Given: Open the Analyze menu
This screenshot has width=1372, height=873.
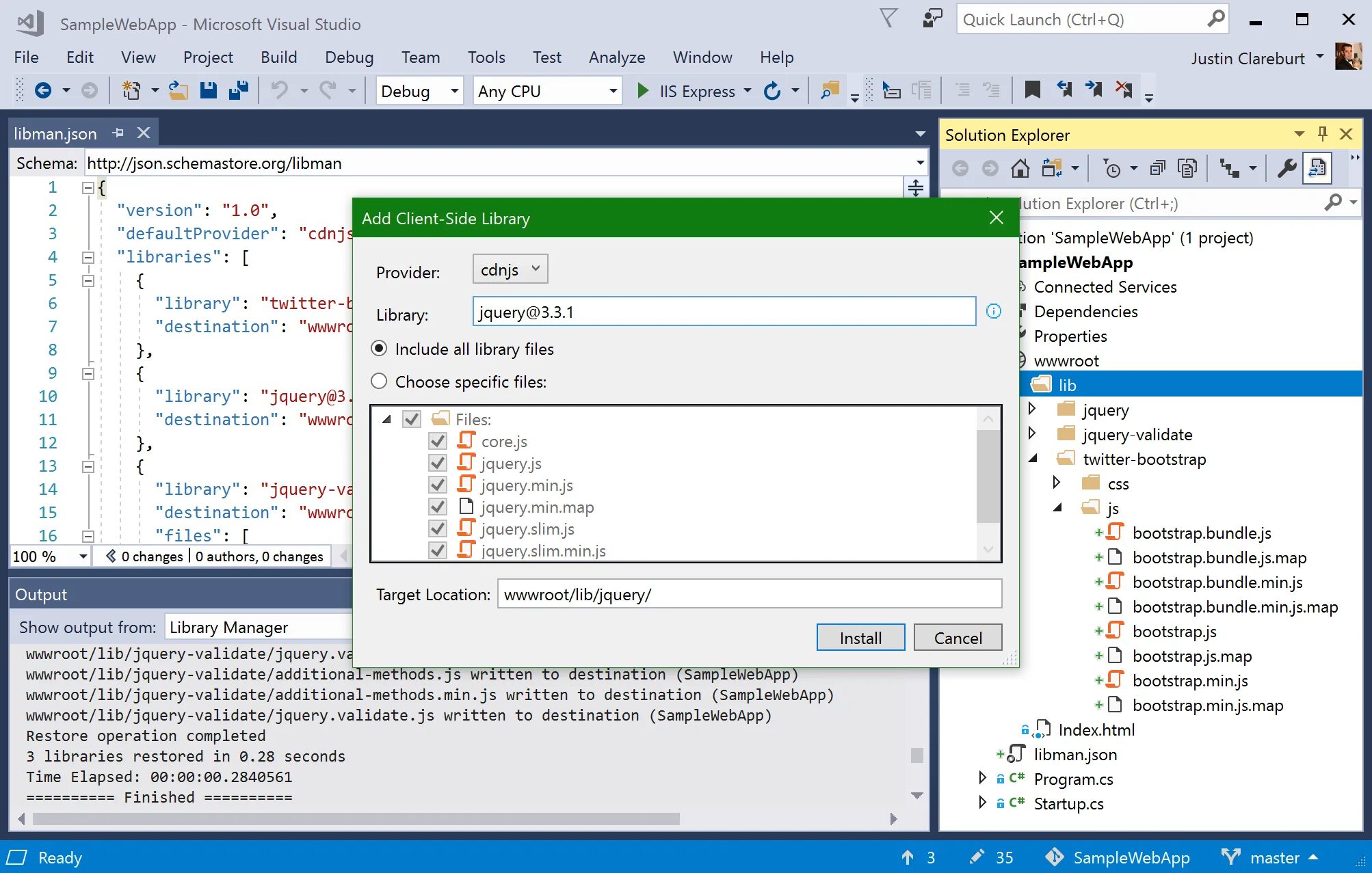Looking at the screenshot, I should [x=616, y=57].
